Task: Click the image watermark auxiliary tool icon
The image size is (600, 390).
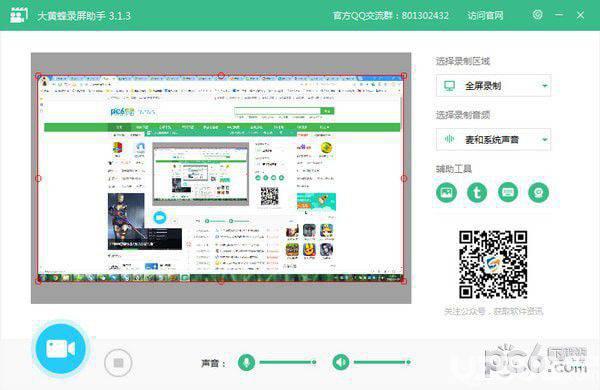Action: (x=446, y=192)
